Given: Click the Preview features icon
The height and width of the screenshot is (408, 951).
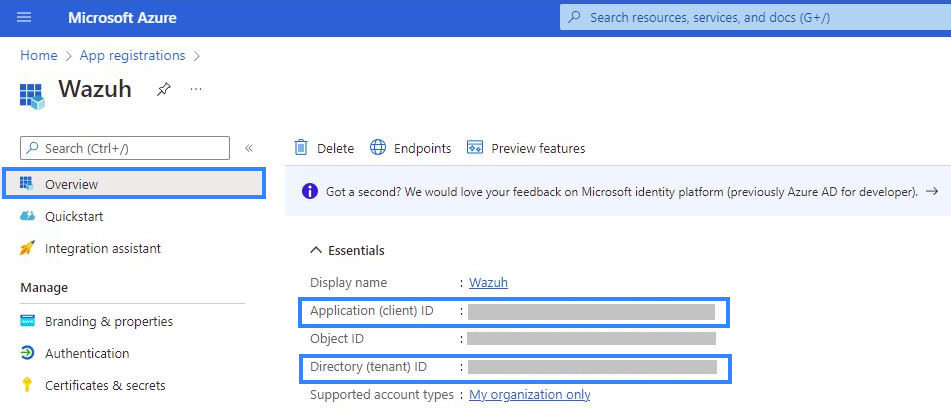Looking at the screenshot, I should [475, 148].
